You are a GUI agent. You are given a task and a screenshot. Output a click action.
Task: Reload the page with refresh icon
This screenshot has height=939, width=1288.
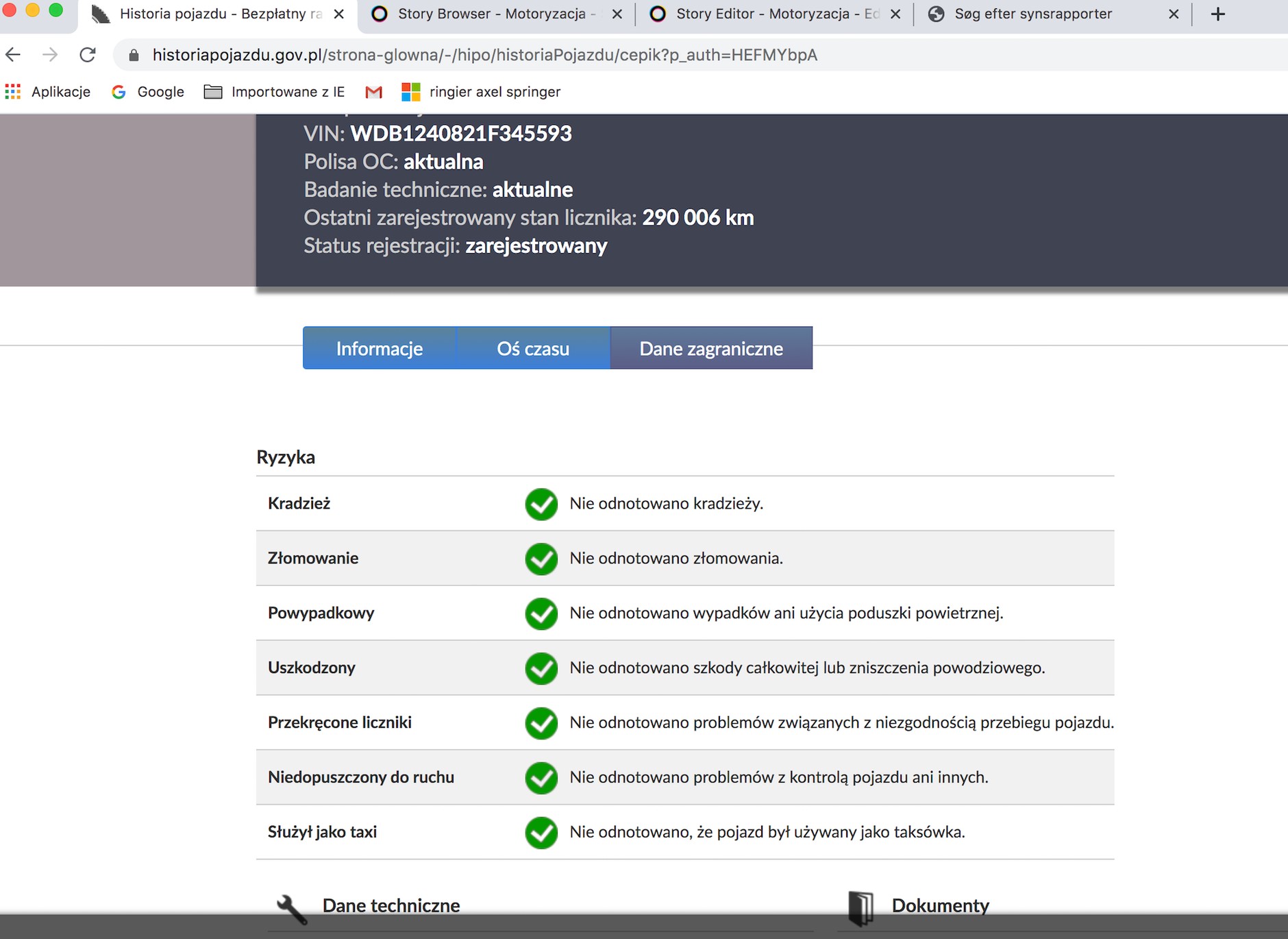88,55
